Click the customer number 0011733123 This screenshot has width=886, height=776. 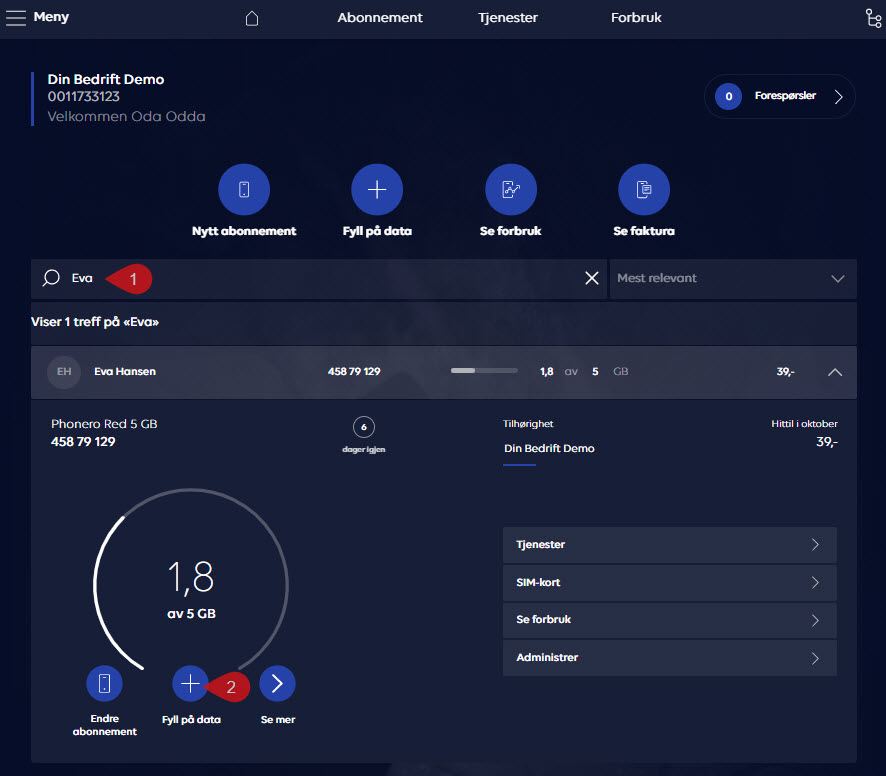(84, 97)
